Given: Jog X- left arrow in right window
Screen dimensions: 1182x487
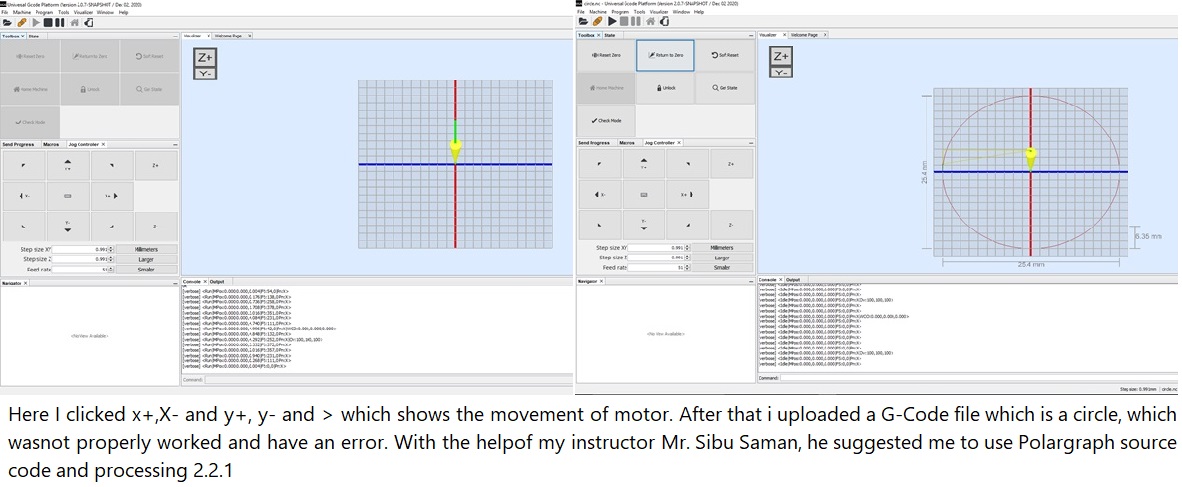Looking at the screenshot, I should [x=599, y=194].
